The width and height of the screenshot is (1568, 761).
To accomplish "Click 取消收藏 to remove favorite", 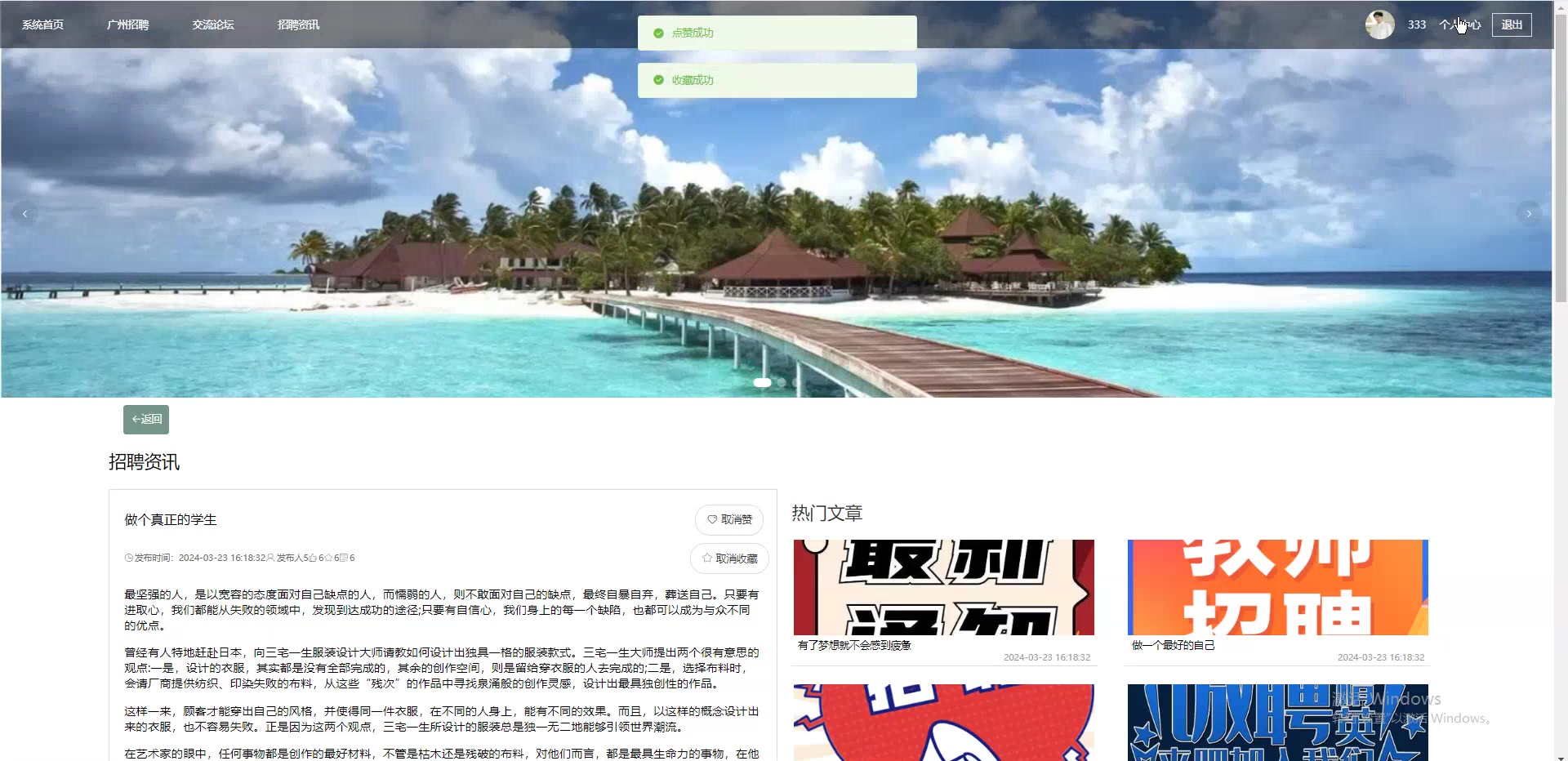I will pos(729,559).
